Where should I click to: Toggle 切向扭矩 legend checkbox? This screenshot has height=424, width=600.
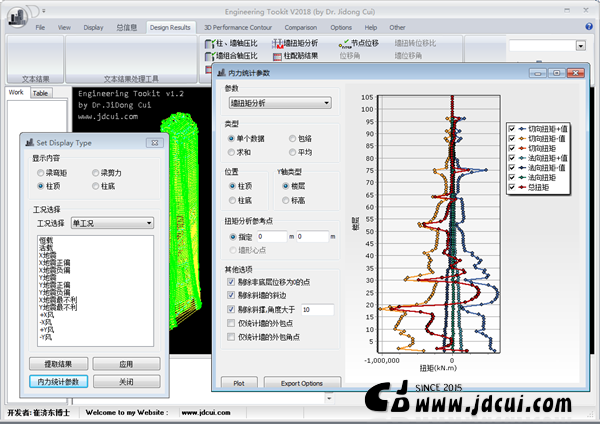coord(512,148)
